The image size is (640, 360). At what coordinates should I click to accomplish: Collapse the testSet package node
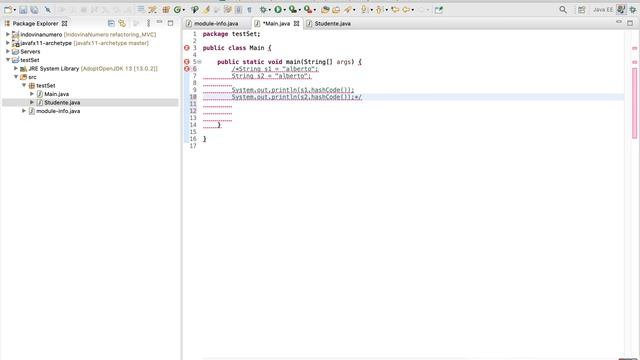(x=24, y=85)
